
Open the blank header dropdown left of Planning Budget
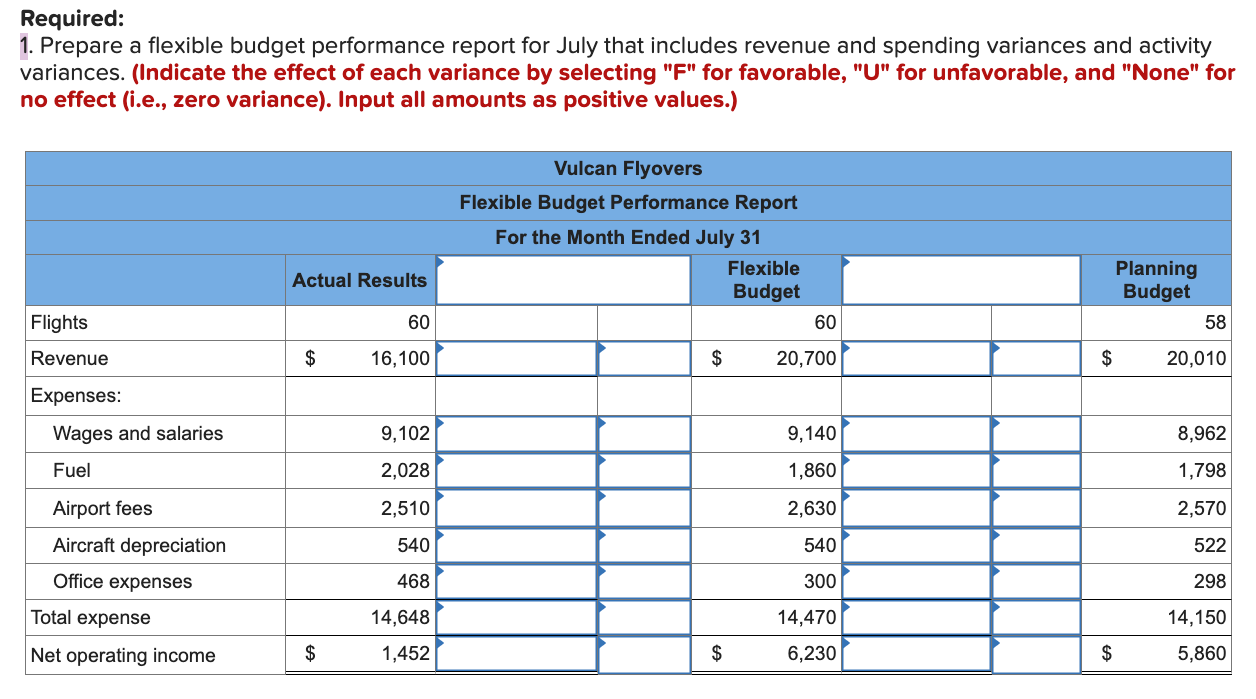click(961, 280)
